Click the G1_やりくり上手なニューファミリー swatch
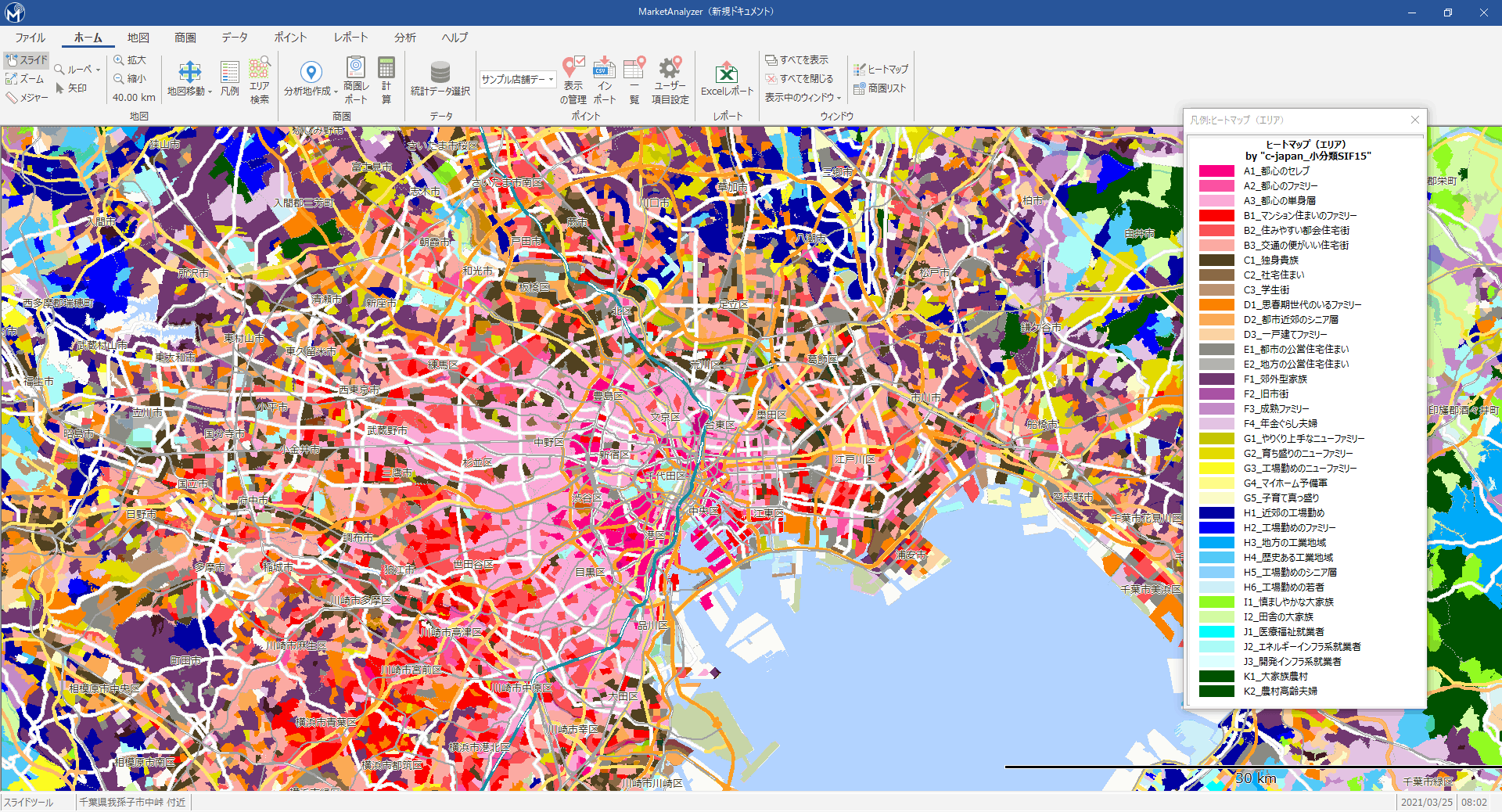The image size is (1502, 812). coord(1216,438)
